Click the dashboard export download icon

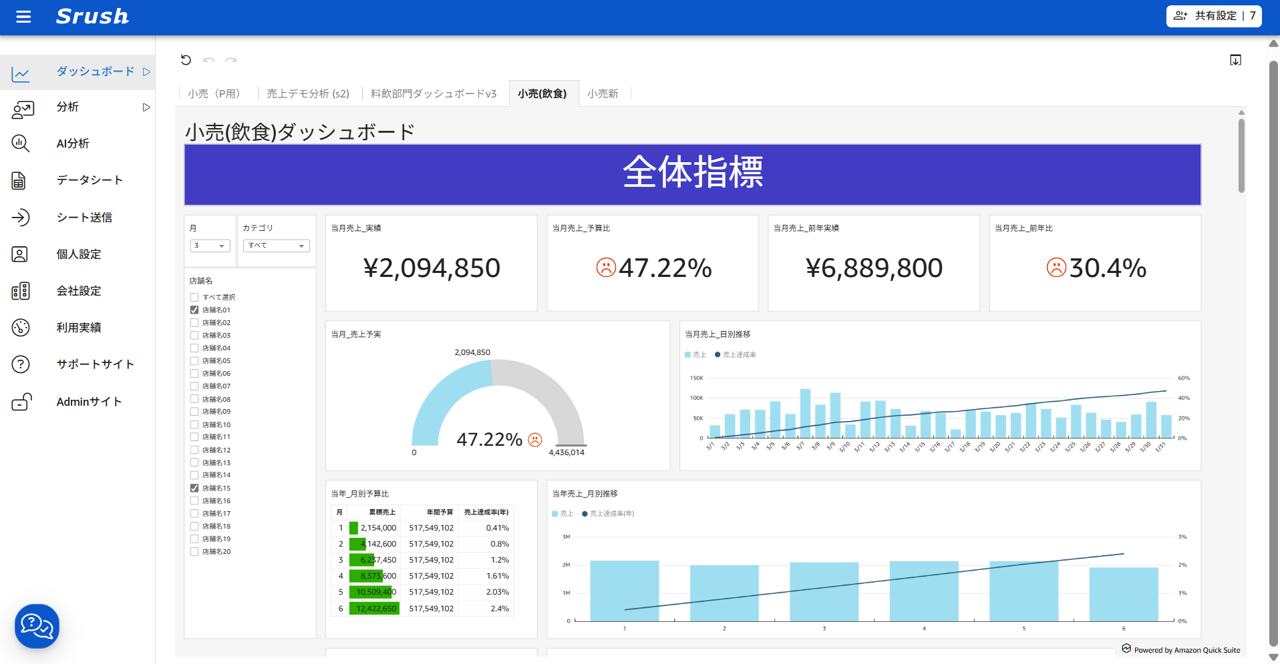click(1235, 60)
